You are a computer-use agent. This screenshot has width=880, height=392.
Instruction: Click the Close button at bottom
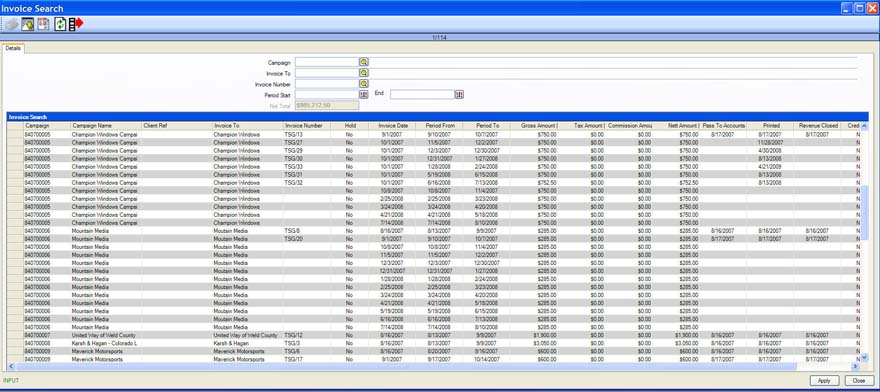click(x=859, y=380)
